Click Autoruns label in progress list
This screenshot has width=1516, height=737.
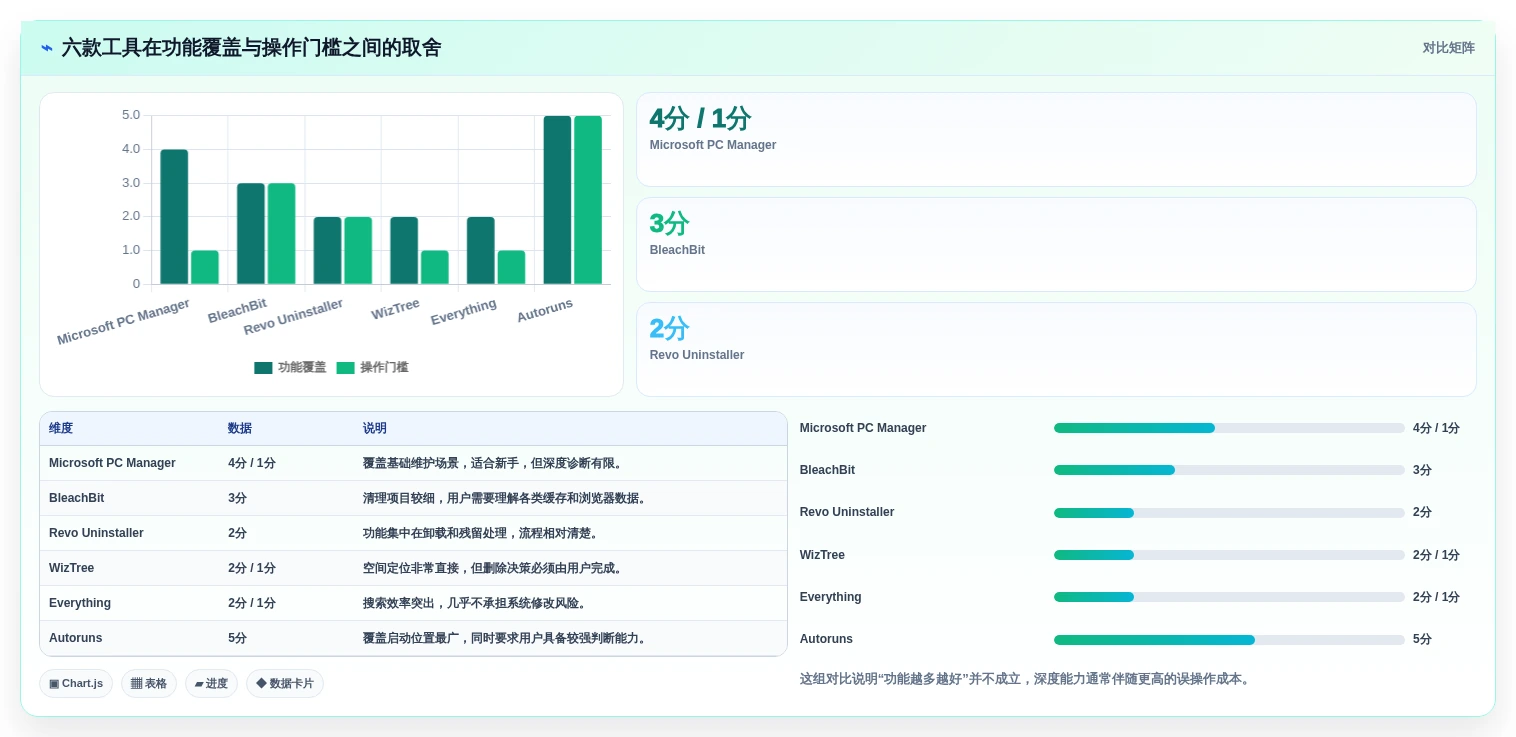click(826, 639)
